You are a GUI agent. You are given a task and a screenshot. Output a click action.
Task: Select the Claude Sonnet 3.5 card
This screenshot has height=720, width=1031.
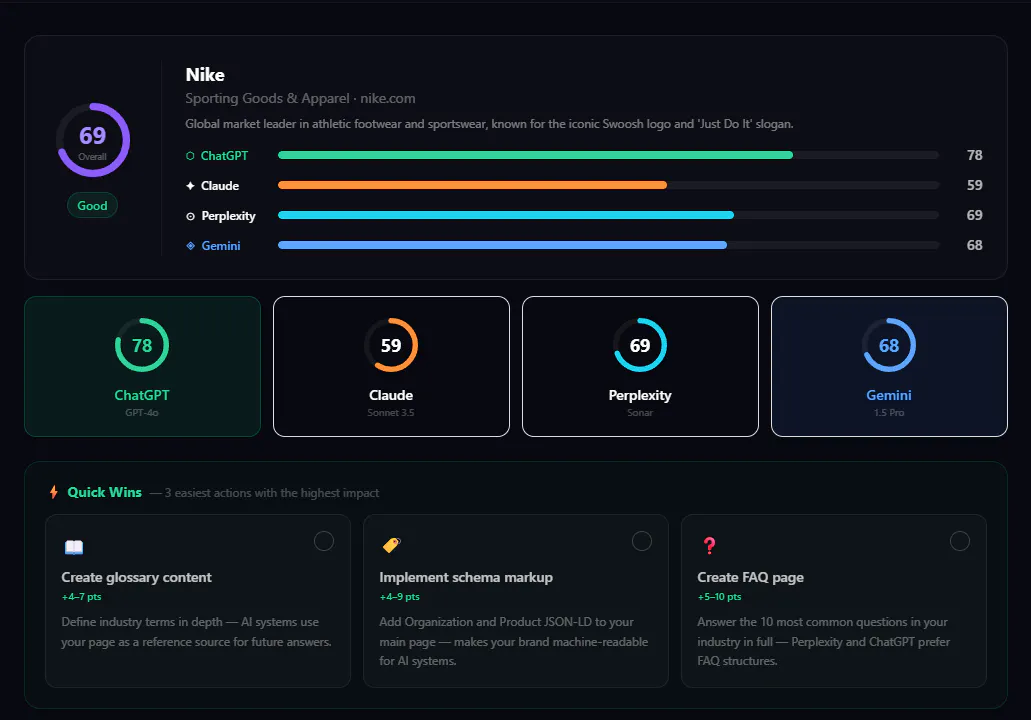pos(391,366)
